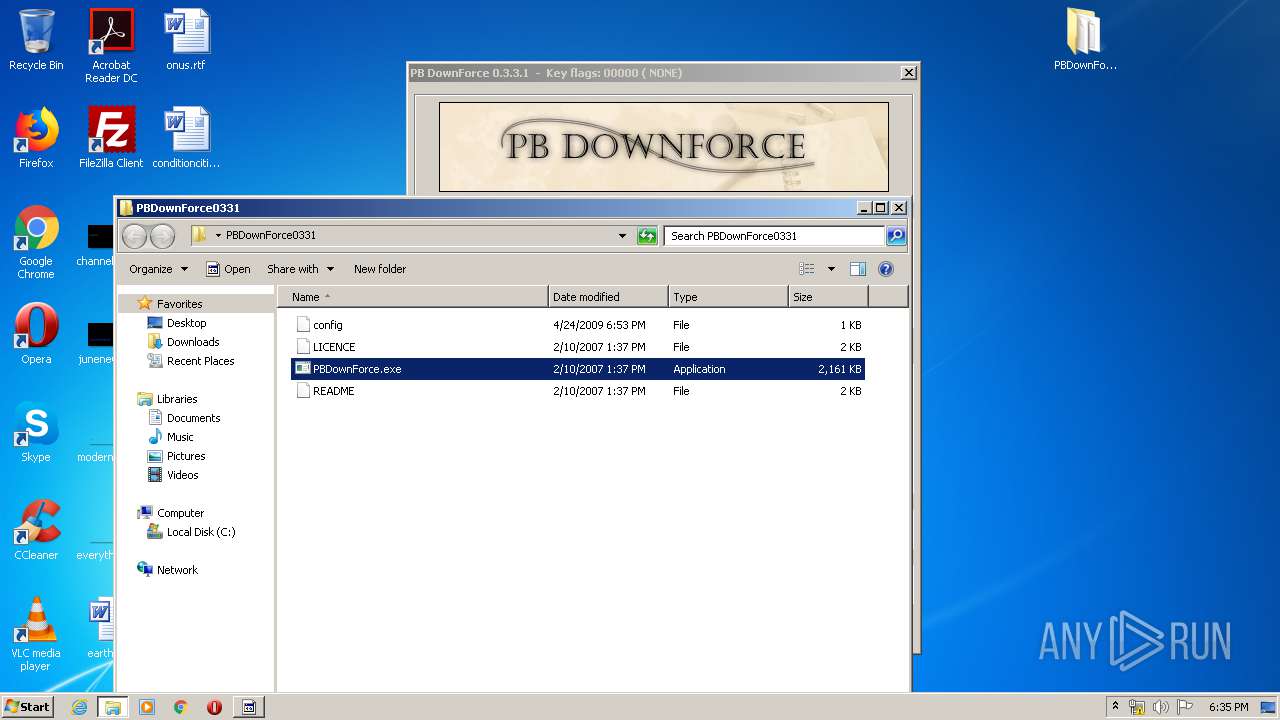
Task: Sort by Type column header
Action: 728,297
